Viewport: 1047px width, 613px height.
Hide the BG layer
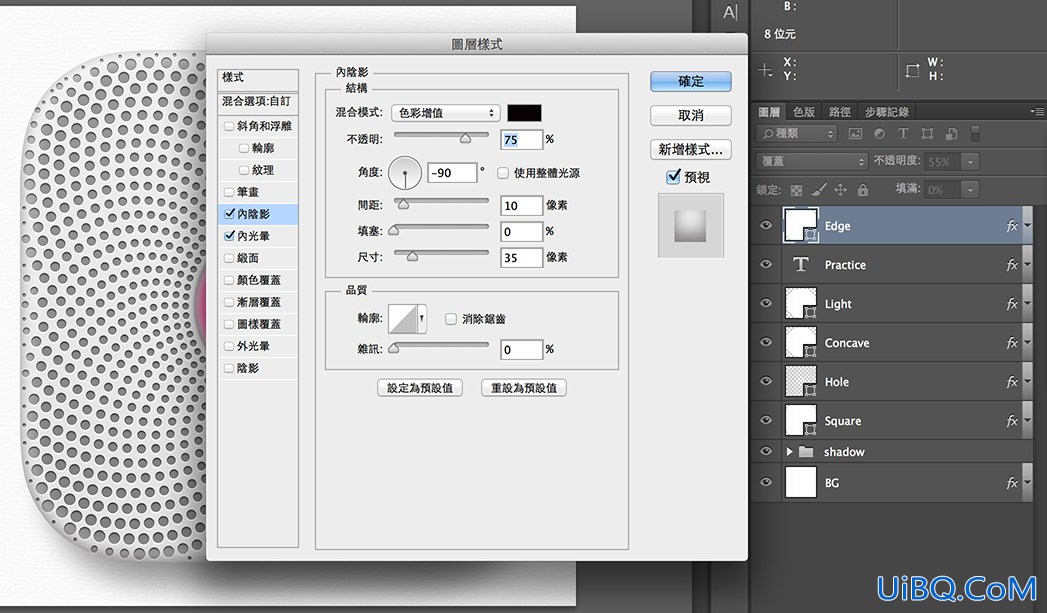(766, 482)
